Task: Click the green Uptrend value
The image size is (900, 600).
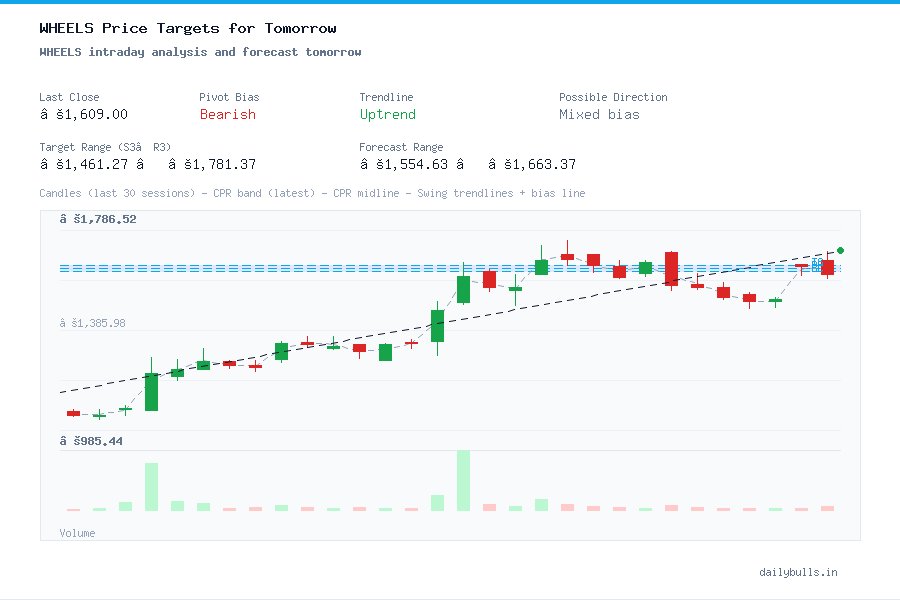Action: [x=387, y=114]
